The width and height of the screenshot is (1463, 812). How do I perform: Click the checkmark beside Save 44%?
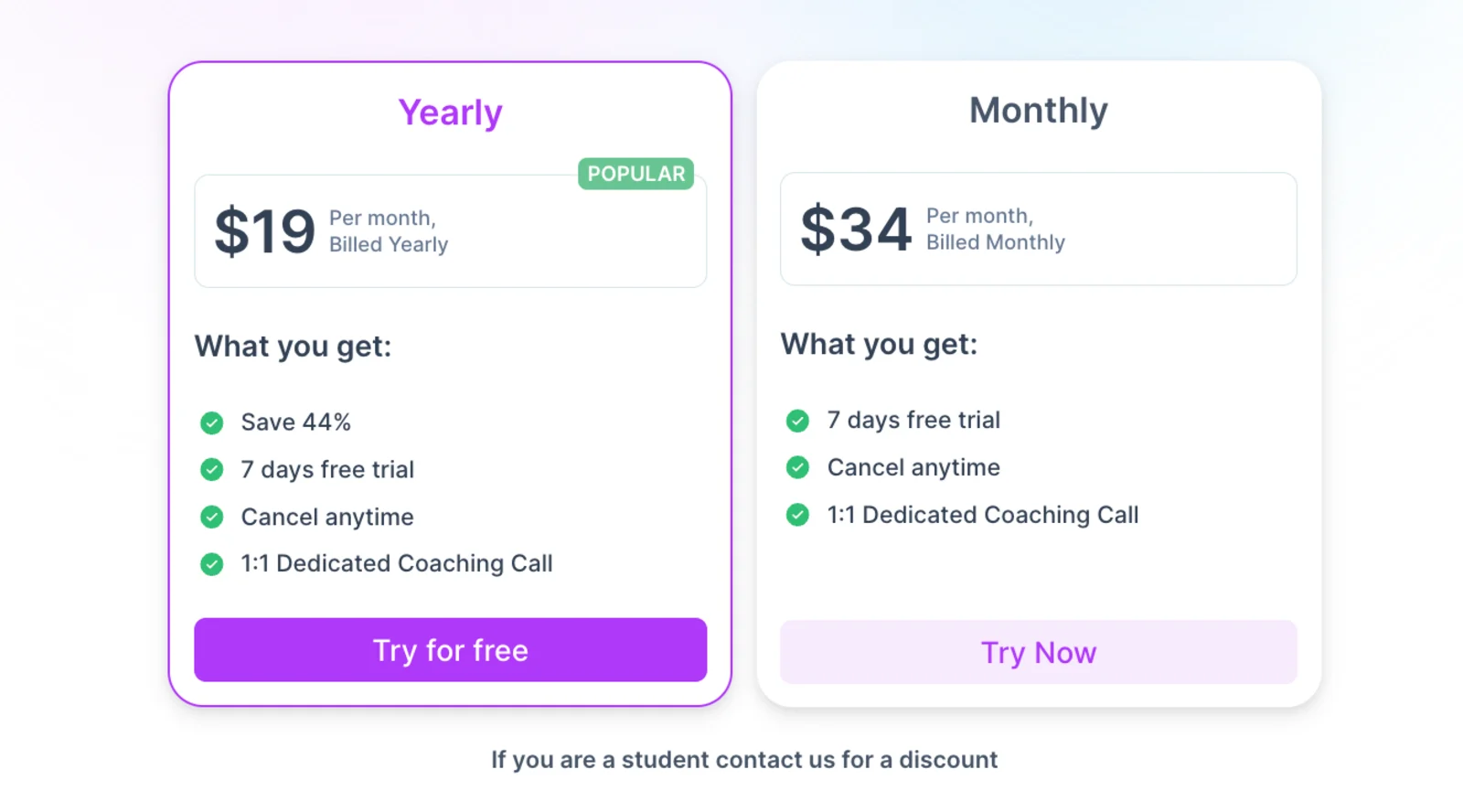click(211, 422)
